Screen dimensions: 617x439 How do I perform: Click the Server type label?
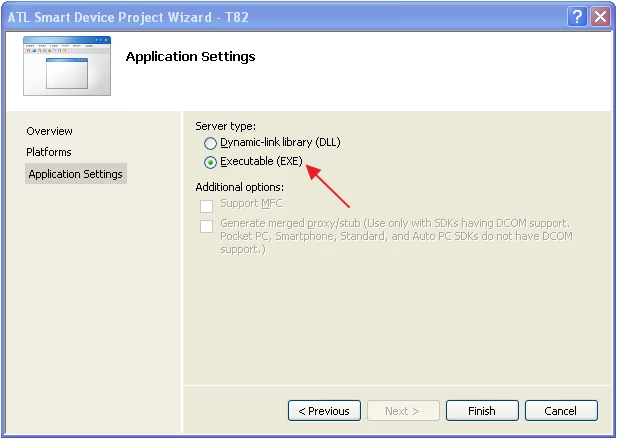pyautogui.click(x=225, y=126)
